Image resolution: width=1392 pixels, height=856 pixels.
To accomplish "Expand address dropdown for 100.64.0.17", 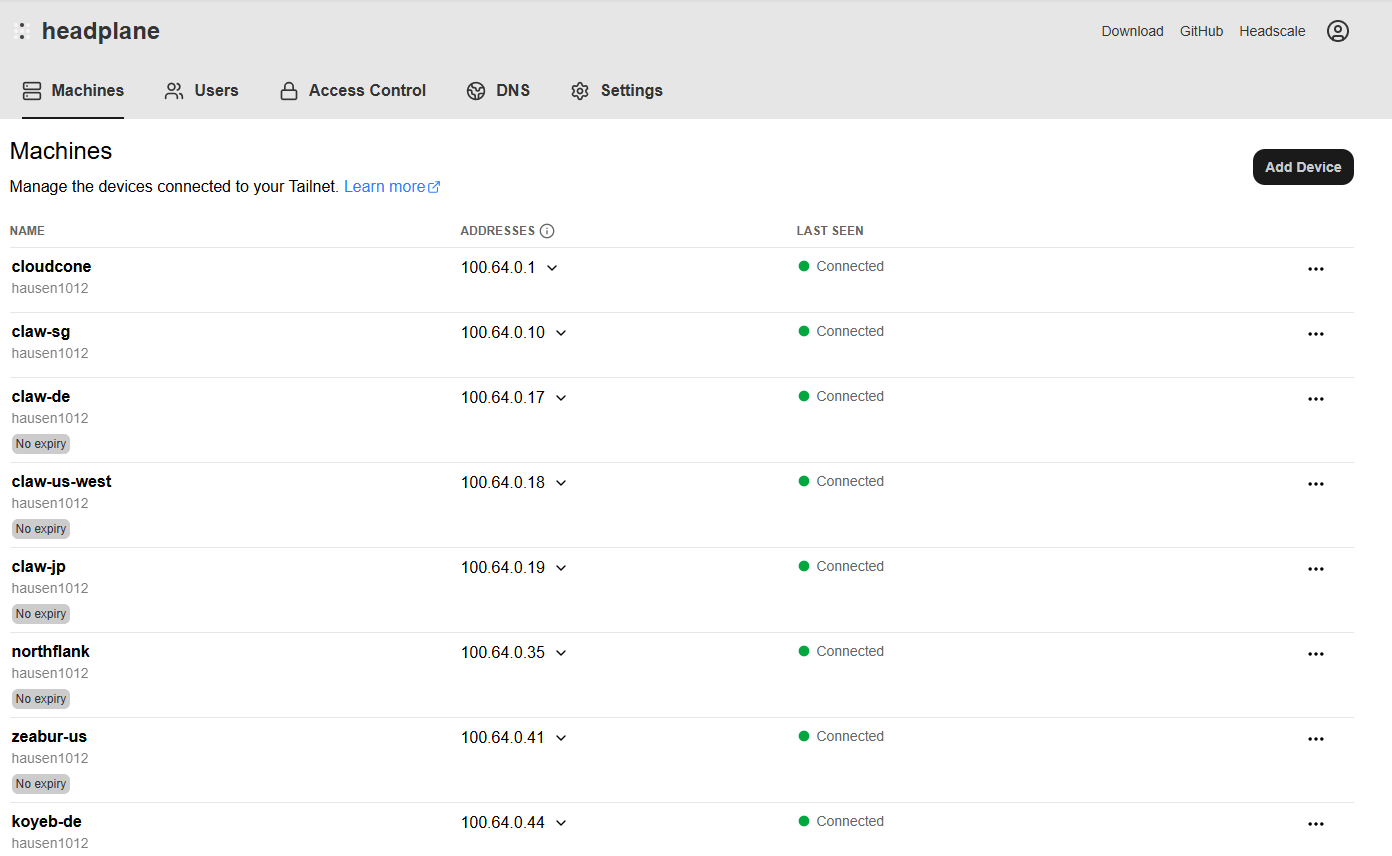I will [561, 398].
